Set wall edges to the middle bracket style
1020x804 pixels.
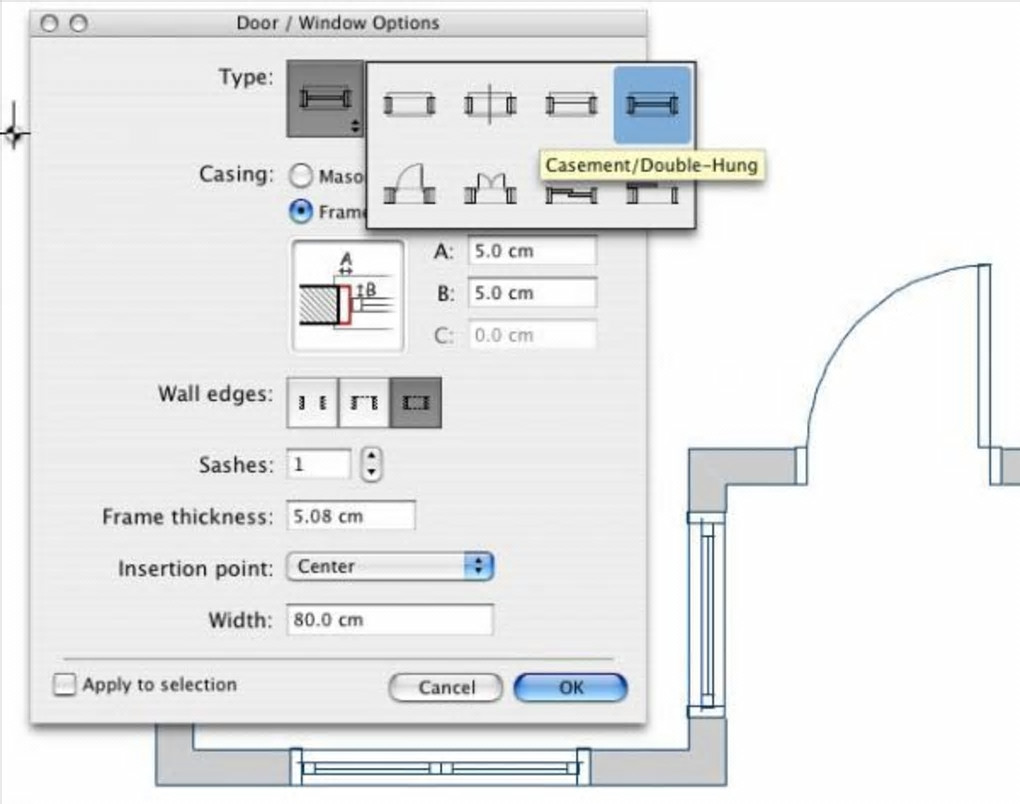pos(364,403)
